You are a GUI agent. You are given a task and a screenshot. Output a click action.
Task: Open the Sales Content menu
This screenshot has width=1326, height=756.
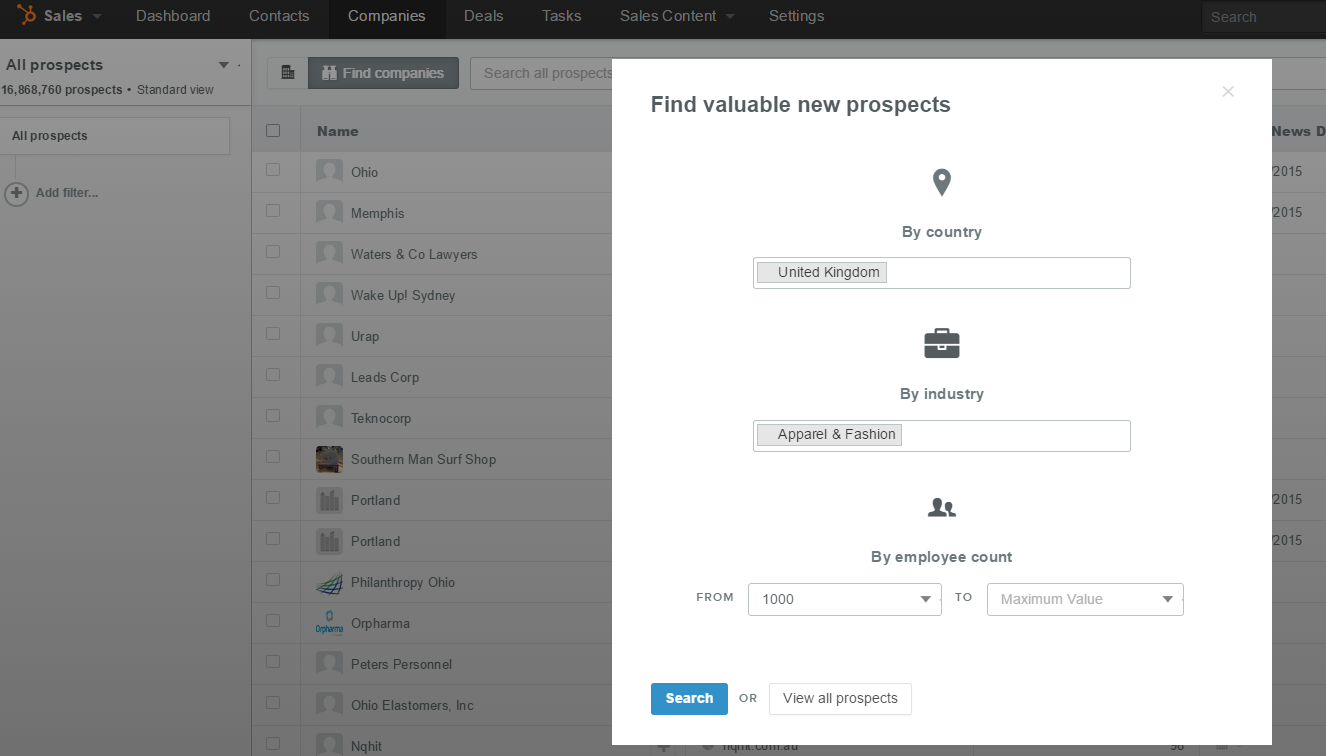(676, 16)
